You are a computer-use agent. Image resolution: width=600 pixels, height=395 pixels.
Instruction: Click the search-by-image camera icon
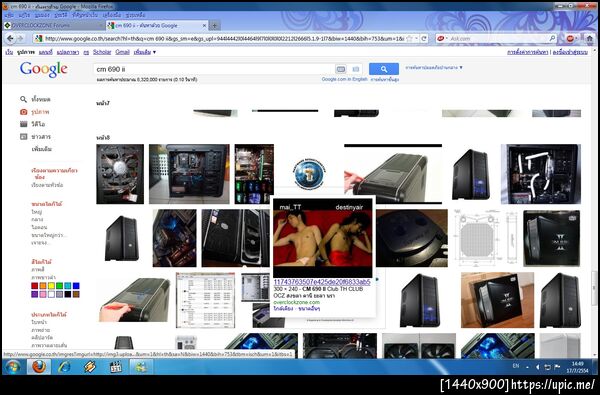click(356, 69)
